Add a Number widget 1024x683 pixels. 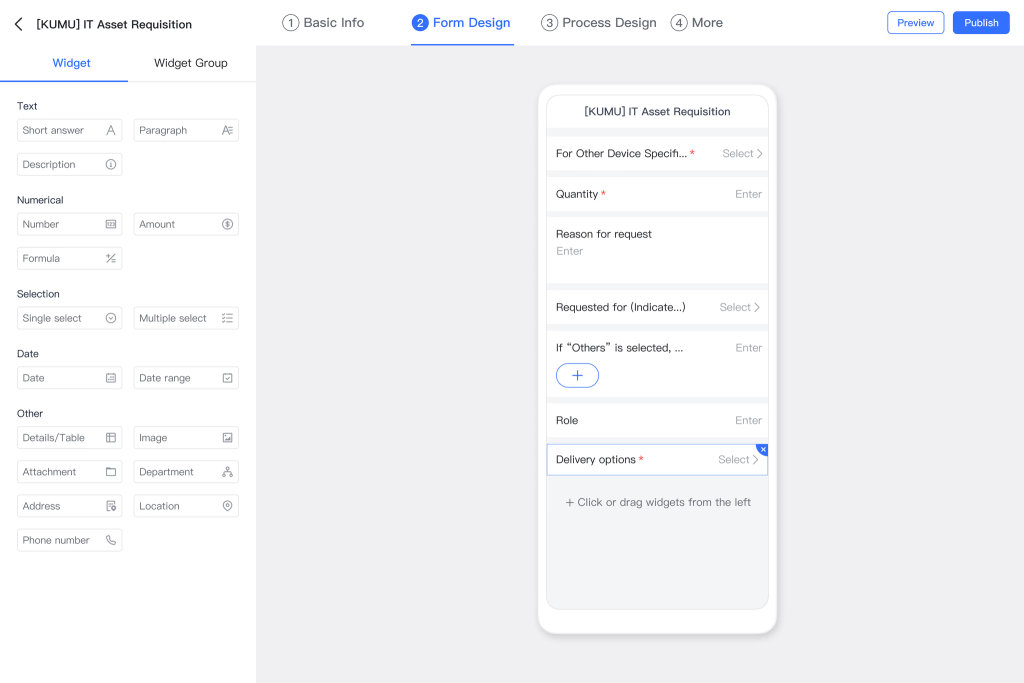69,224
